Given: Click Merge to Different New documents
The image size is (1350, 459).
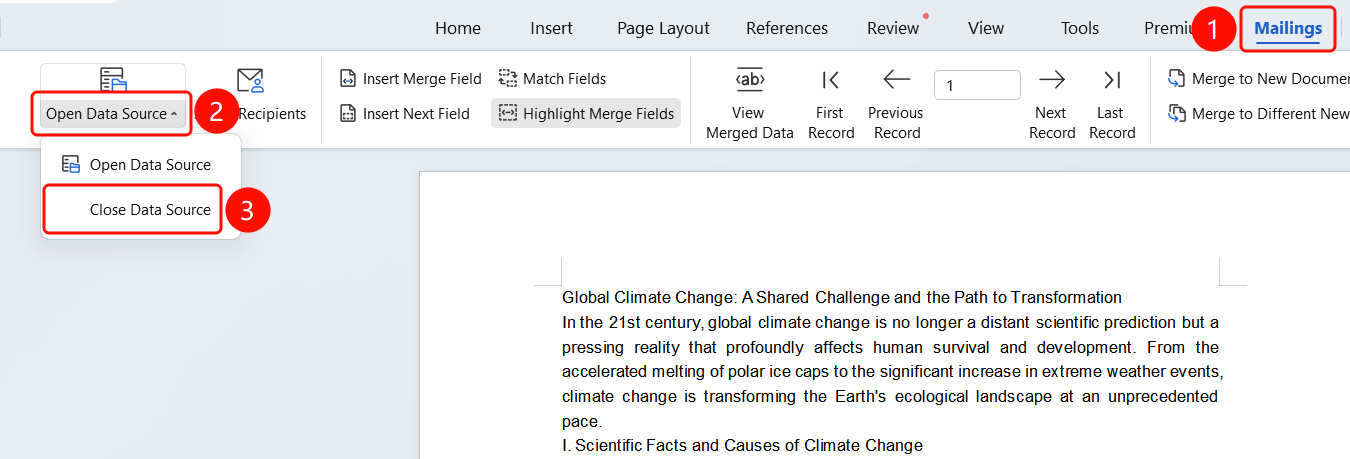Looking at the screenshot, I should point(1258,114).
